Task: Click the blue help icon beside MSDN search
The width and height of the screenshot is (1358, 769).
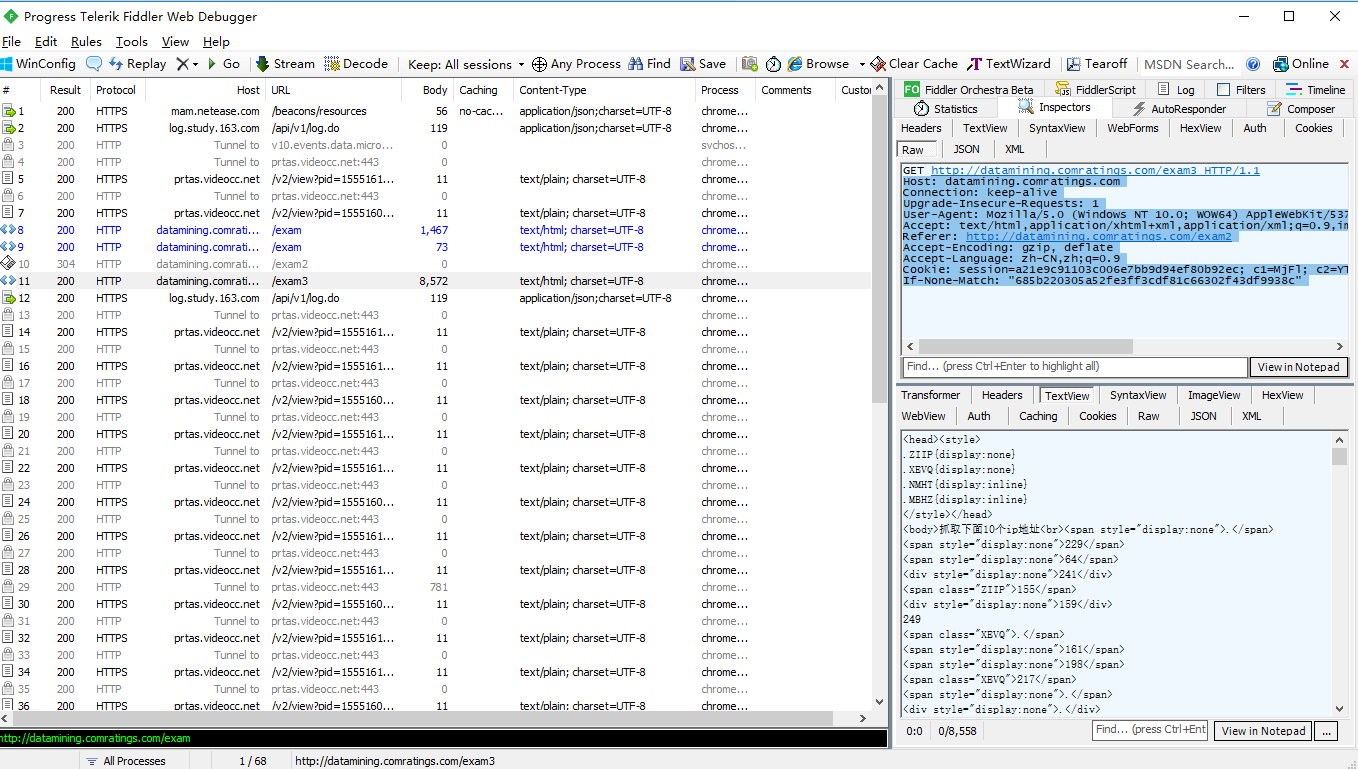Action: point(1253,64)
